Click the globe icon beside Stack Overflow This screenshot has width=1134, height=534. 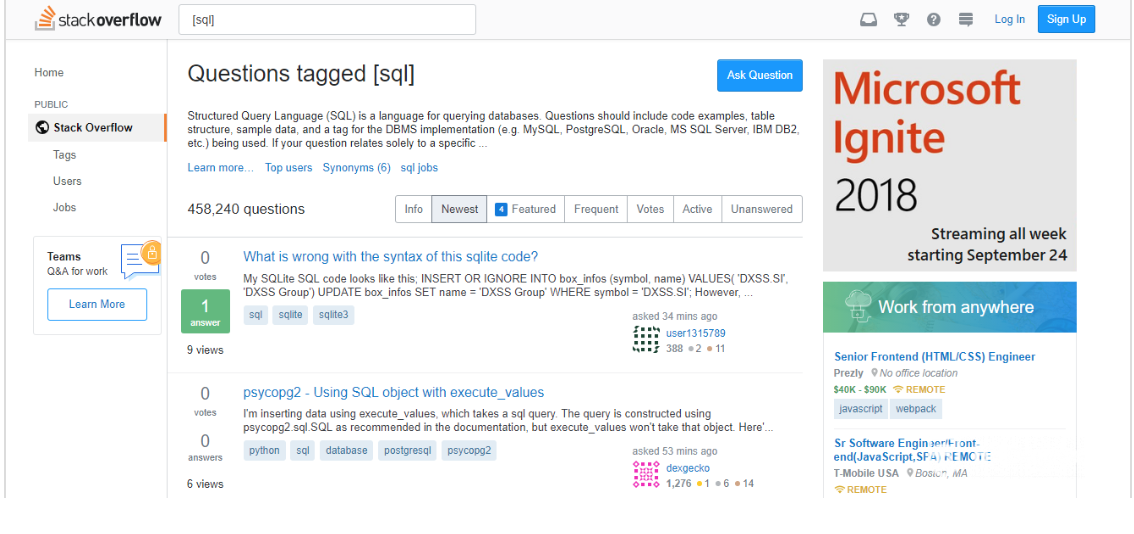(42, 127)
